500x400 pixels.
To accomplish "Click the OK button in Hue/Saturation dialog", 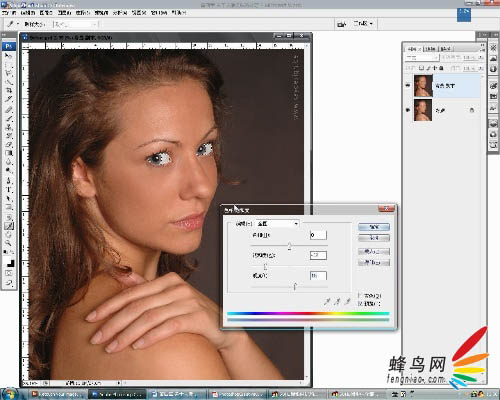I will pyautogui.click(x=374, y=227).
